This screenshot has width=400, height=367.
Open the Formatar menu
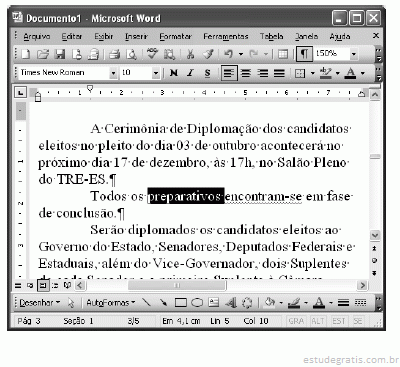pos(175,36)
